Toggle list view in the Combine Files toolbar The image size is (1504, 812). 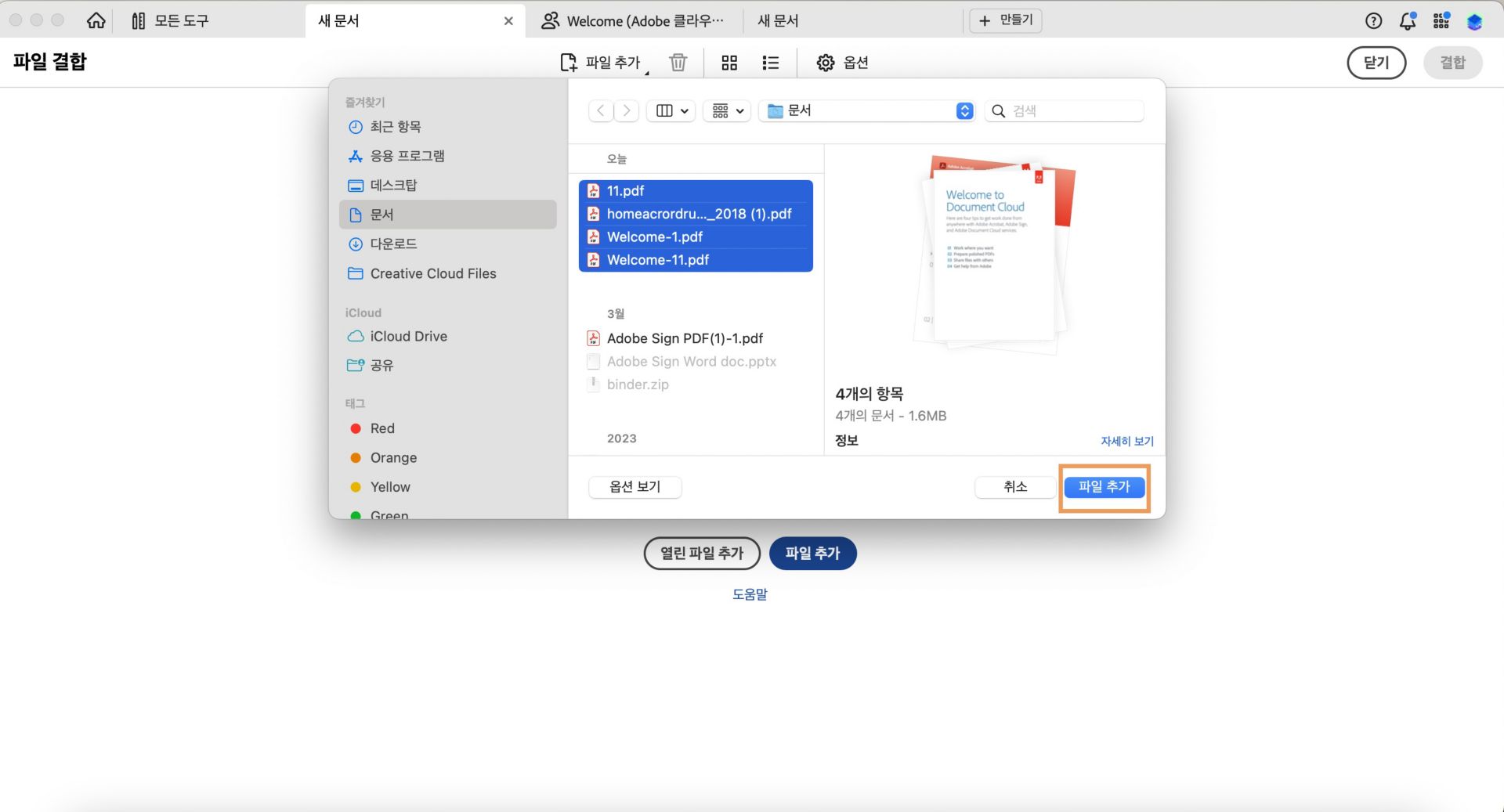tap(770, 63)
